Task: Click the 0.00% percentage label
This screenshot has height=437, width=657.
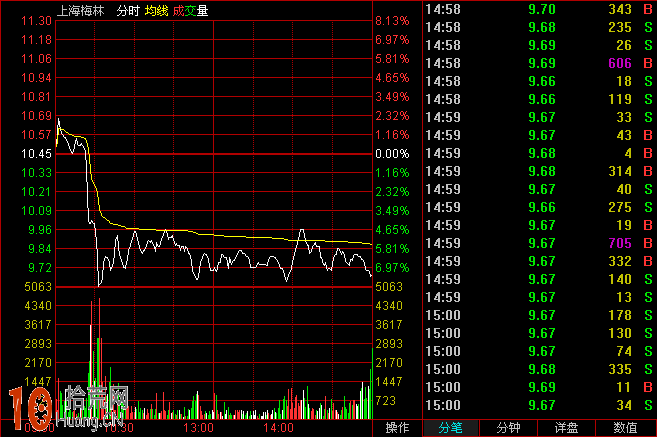Action: click(x=392, y=154)
